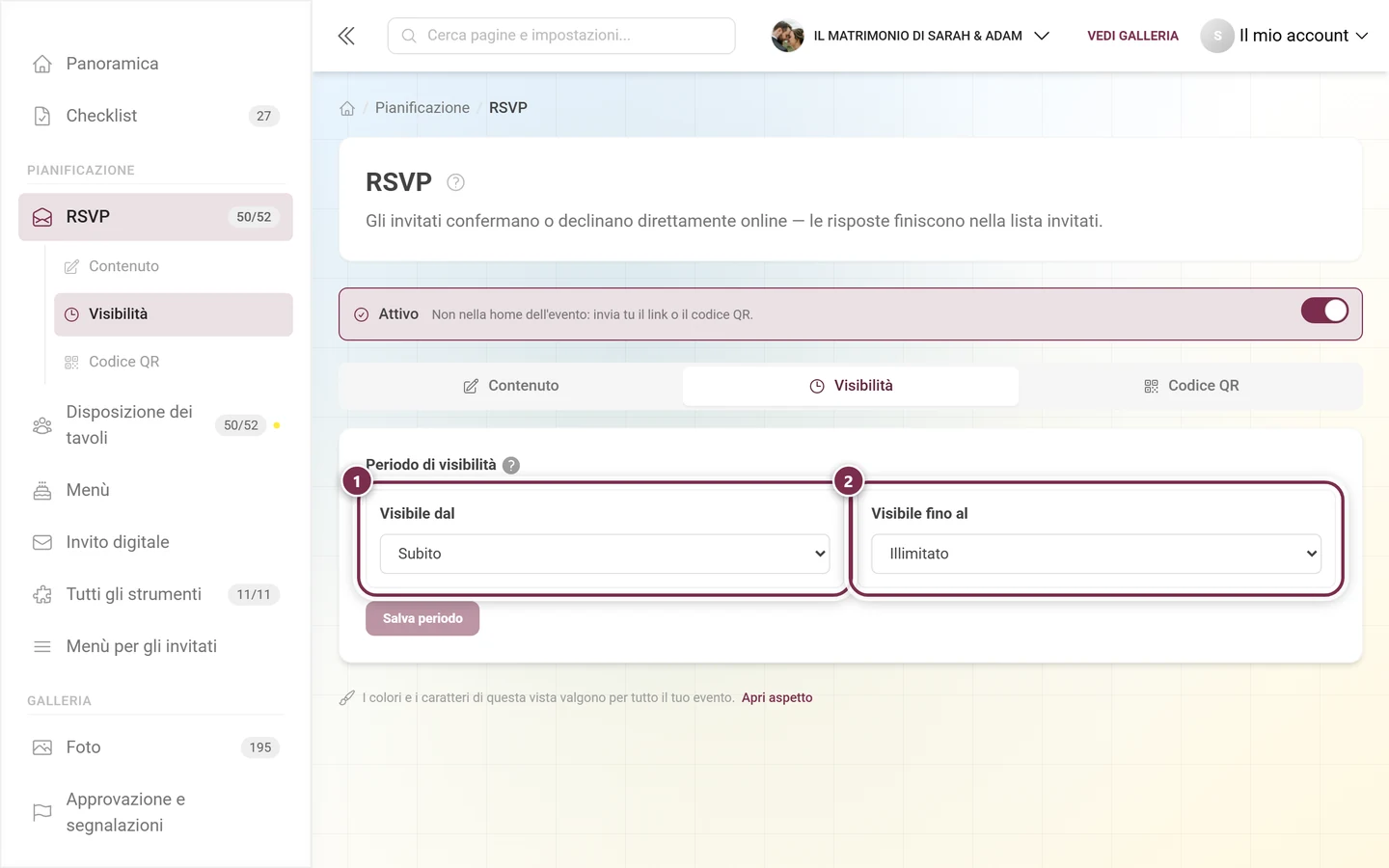
Task: Click the 27 badge next to Checklist
Action: point(264,116)
